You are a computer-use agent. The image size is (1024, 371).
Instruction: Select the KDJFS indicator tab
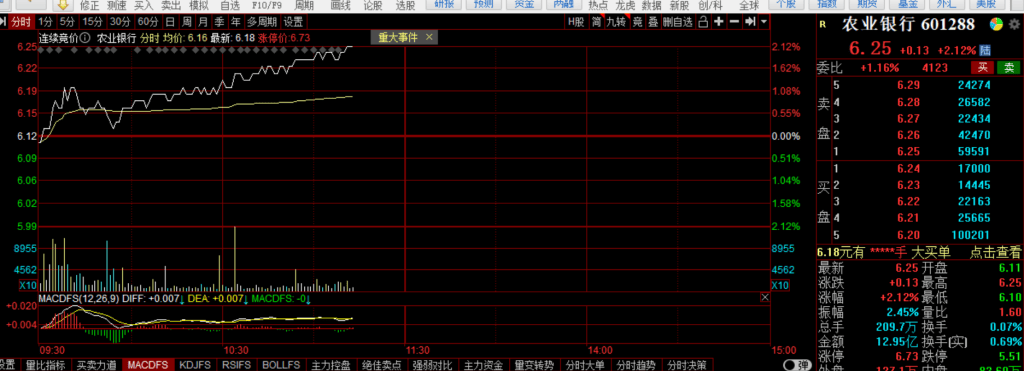[x=195, y=365]
